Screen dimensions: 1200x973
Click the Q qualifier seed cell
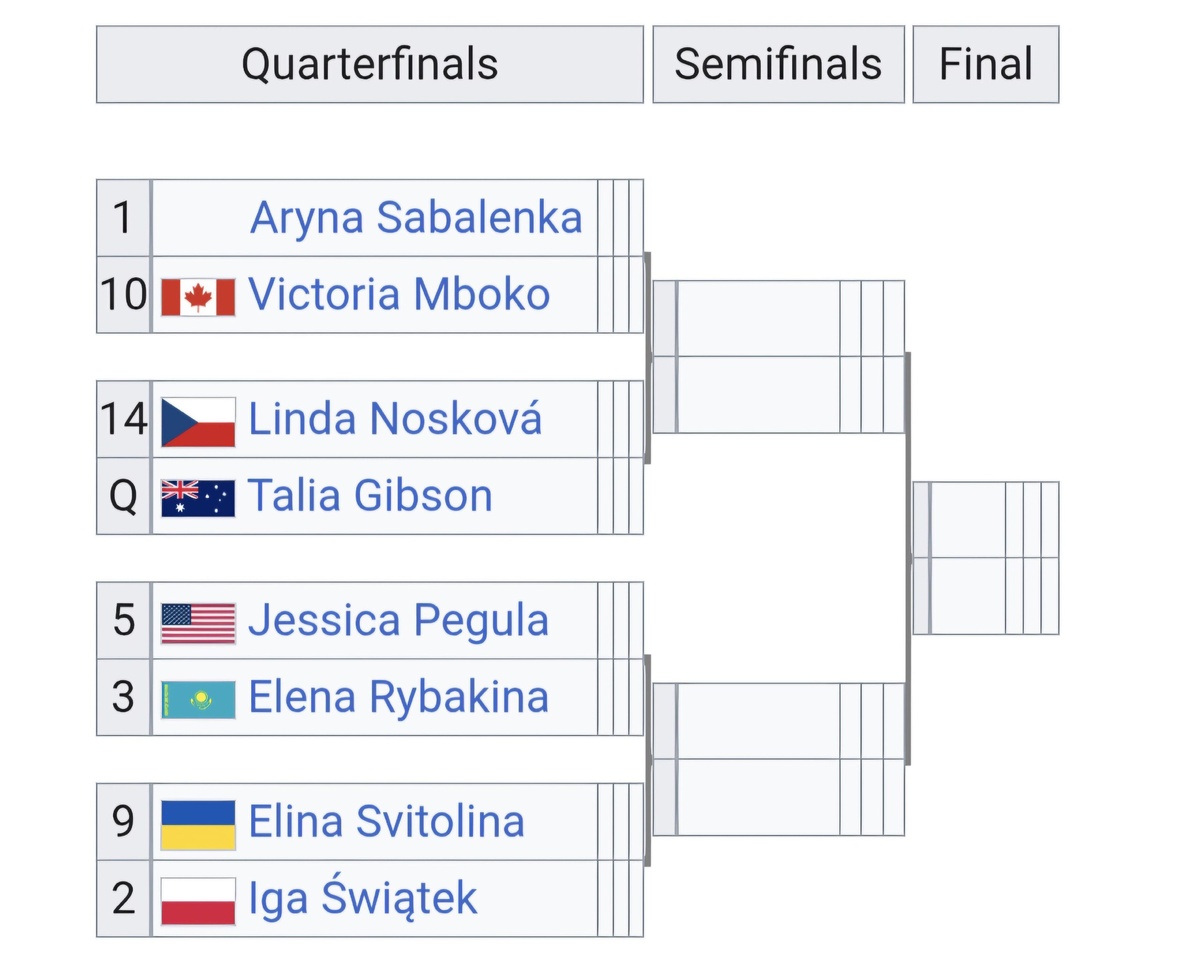[x=123, y=496]
